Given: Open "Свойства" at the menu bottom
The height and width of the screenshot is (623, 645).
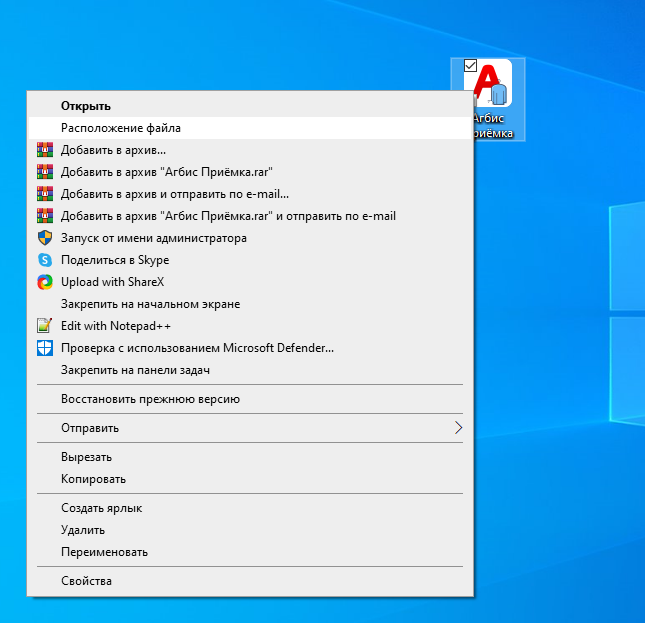Looking at the screenshot, I should coord(86,581).
